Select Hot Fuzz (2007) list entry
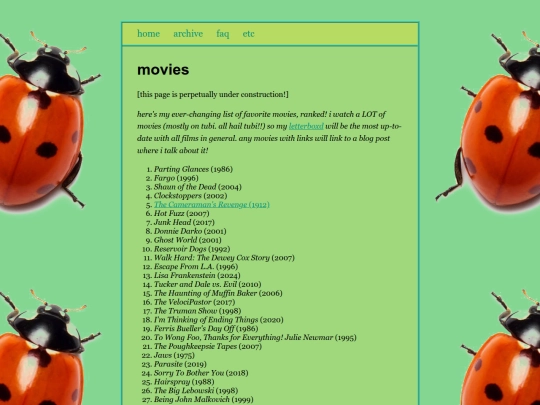 click(x=181, y=214)
